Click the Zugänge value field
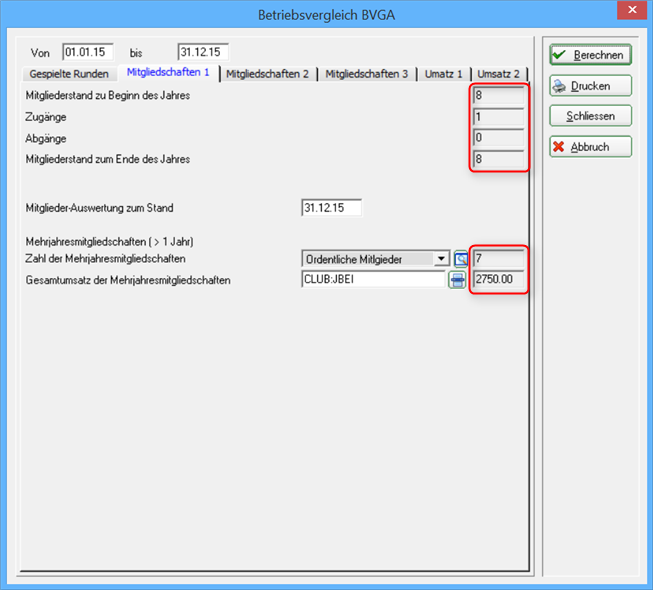653x590 pixels. [498, 117]
